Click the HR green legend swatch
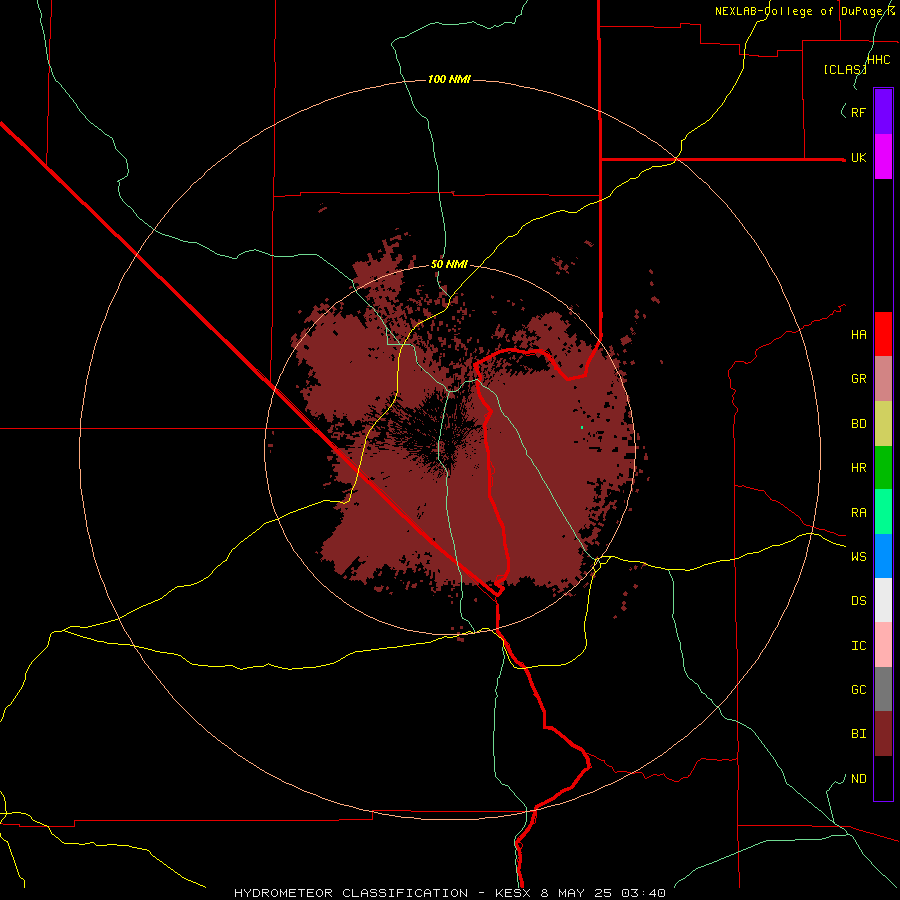This screenshot has height=900, width=900. pos(883,468)
